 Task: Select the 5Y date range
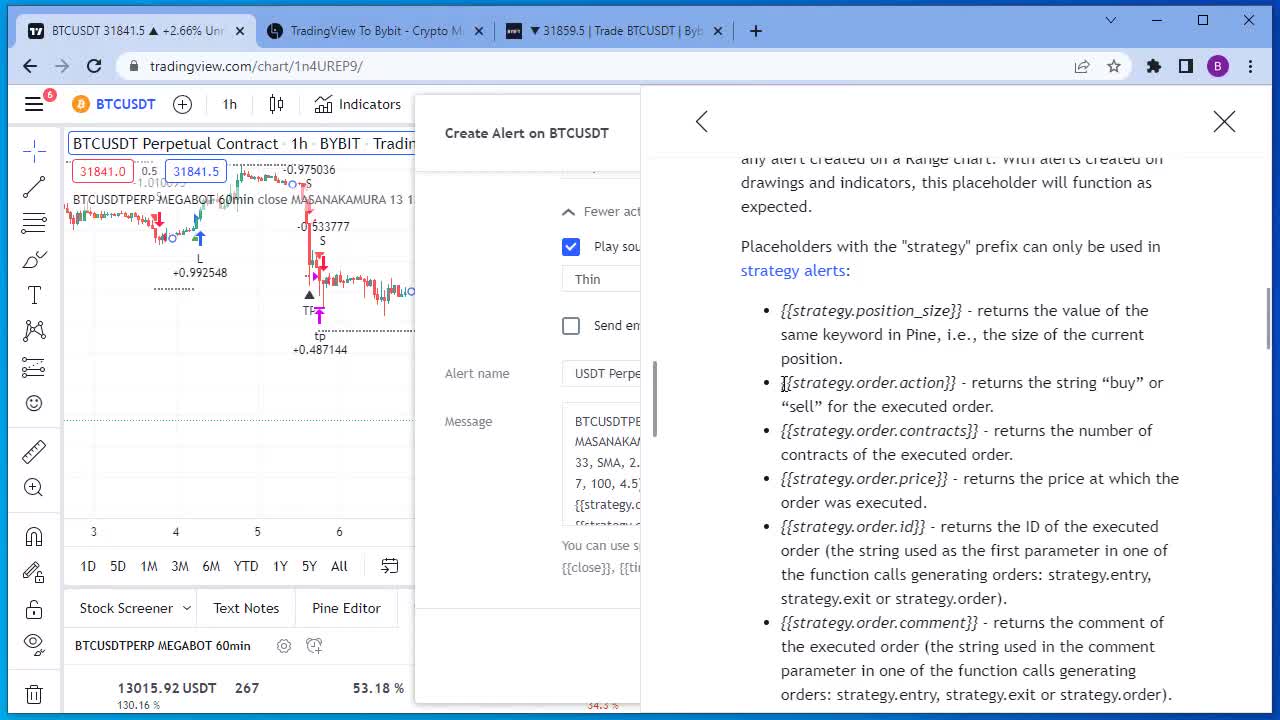tap(309, 566)
